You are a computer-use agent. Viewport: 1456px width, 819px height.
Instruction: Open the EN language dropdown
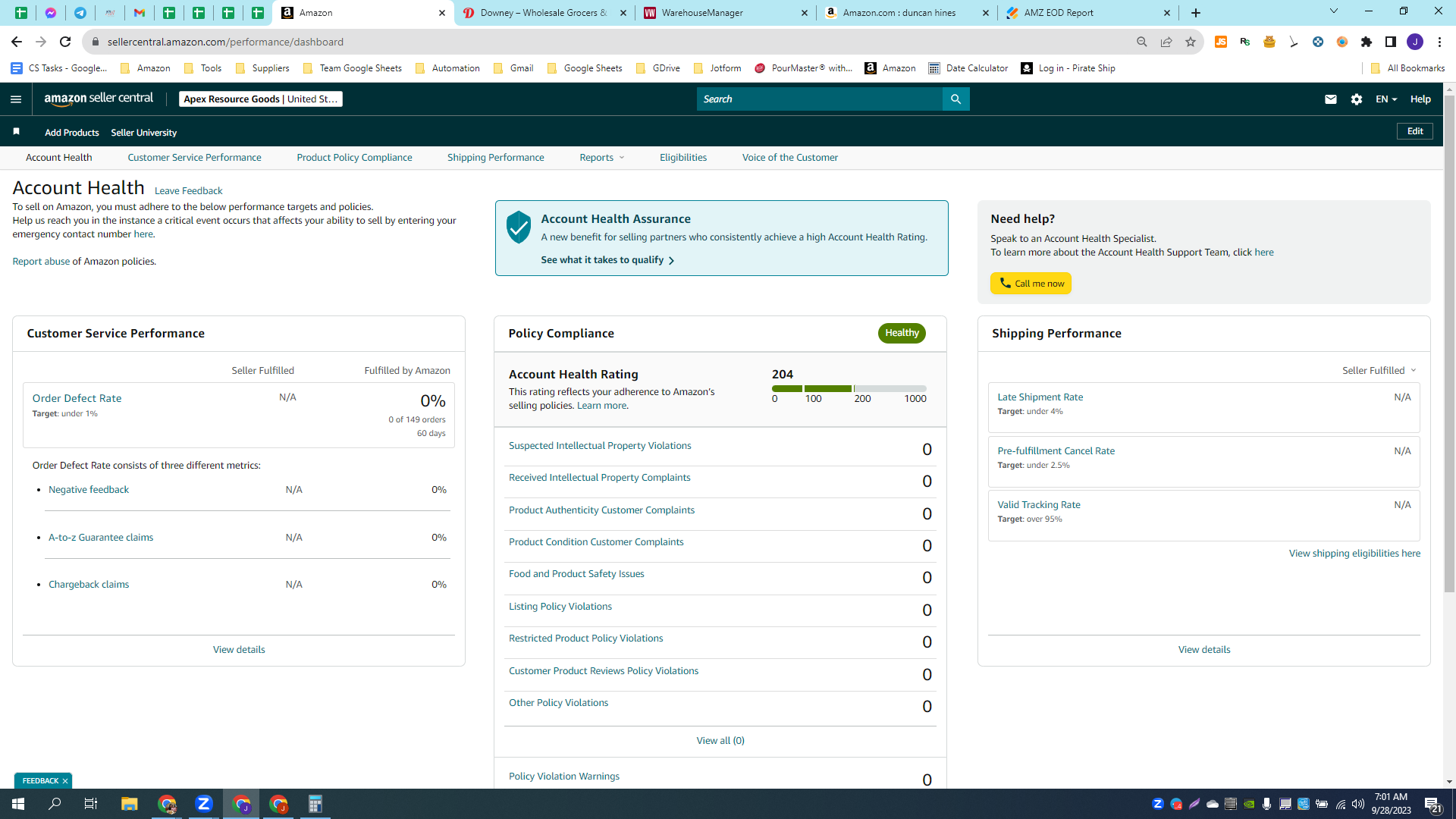click(1386, 99)
